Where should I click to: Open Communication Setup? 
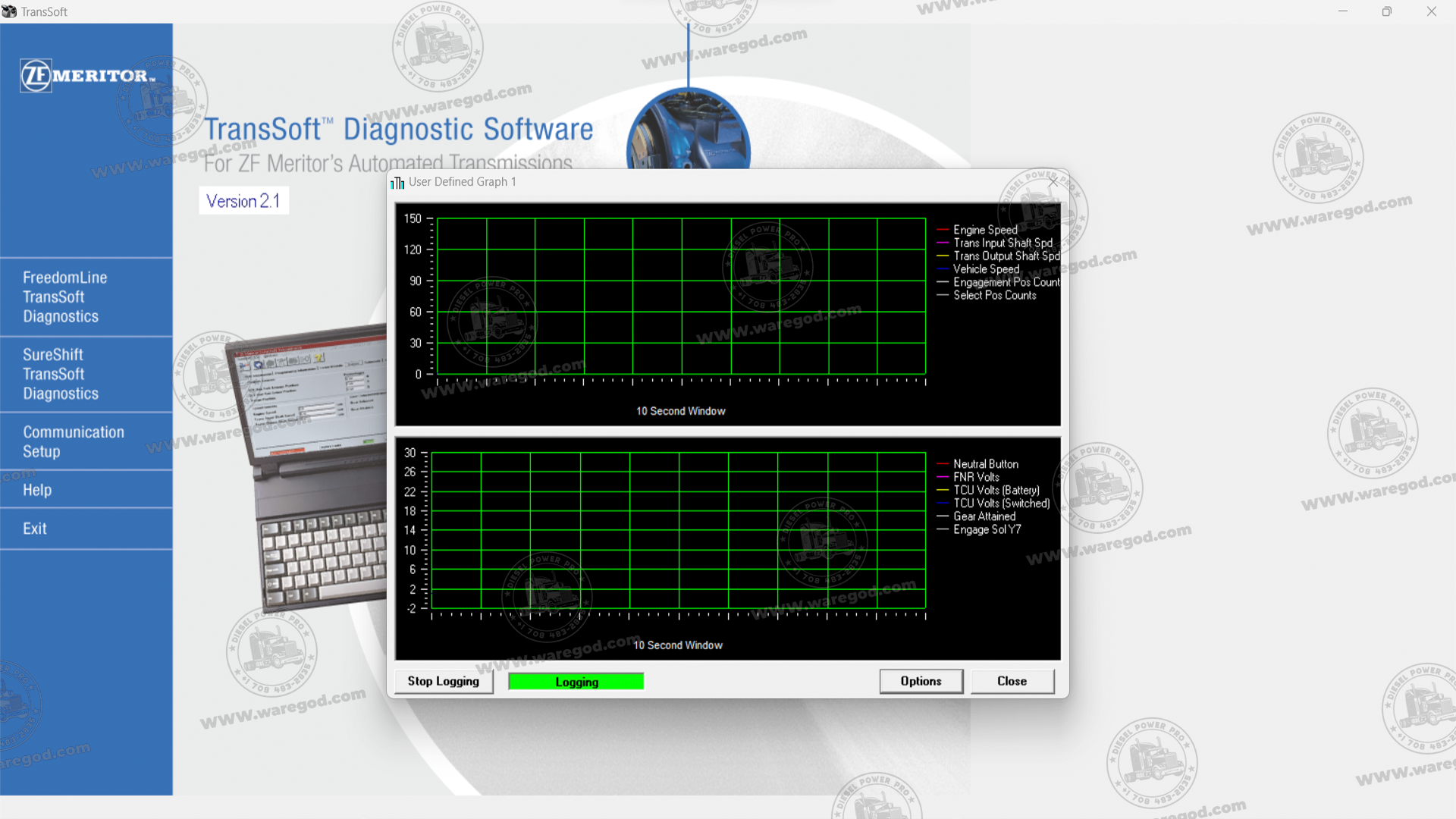tap(73, 441)
